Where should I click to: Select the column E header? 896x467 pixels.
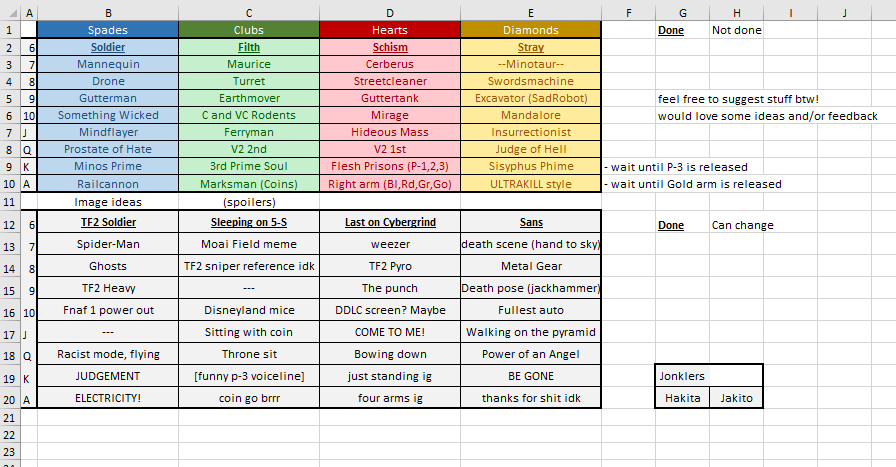(x=530, y=12)
